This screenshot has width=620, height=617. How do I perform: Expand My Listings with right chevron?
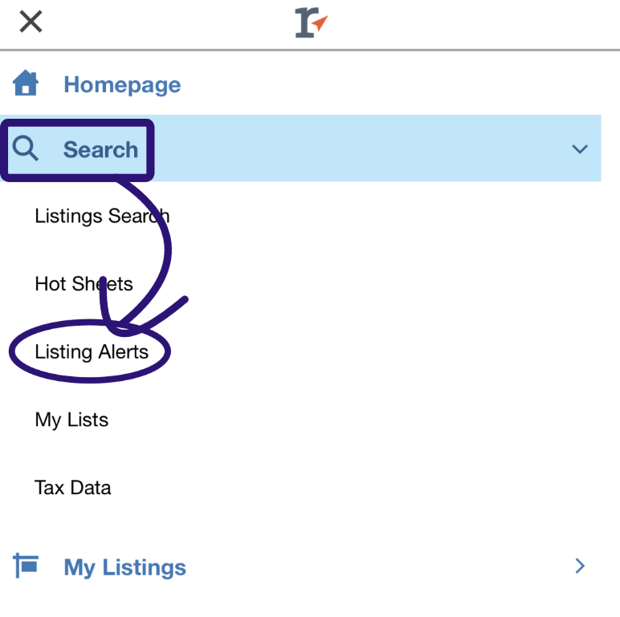(580, 566)
